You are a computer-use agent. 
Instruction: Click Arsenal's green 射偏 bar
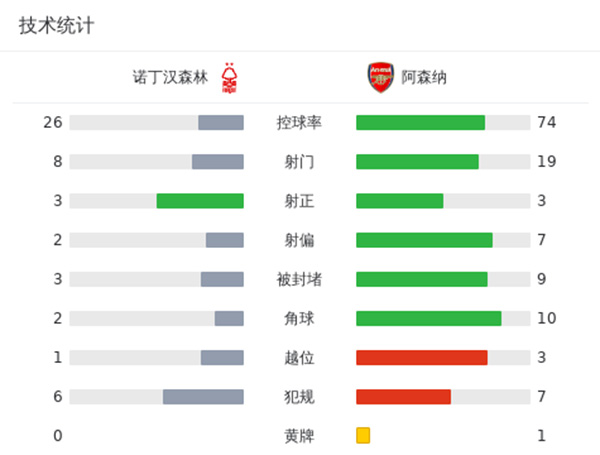(424, 240)
